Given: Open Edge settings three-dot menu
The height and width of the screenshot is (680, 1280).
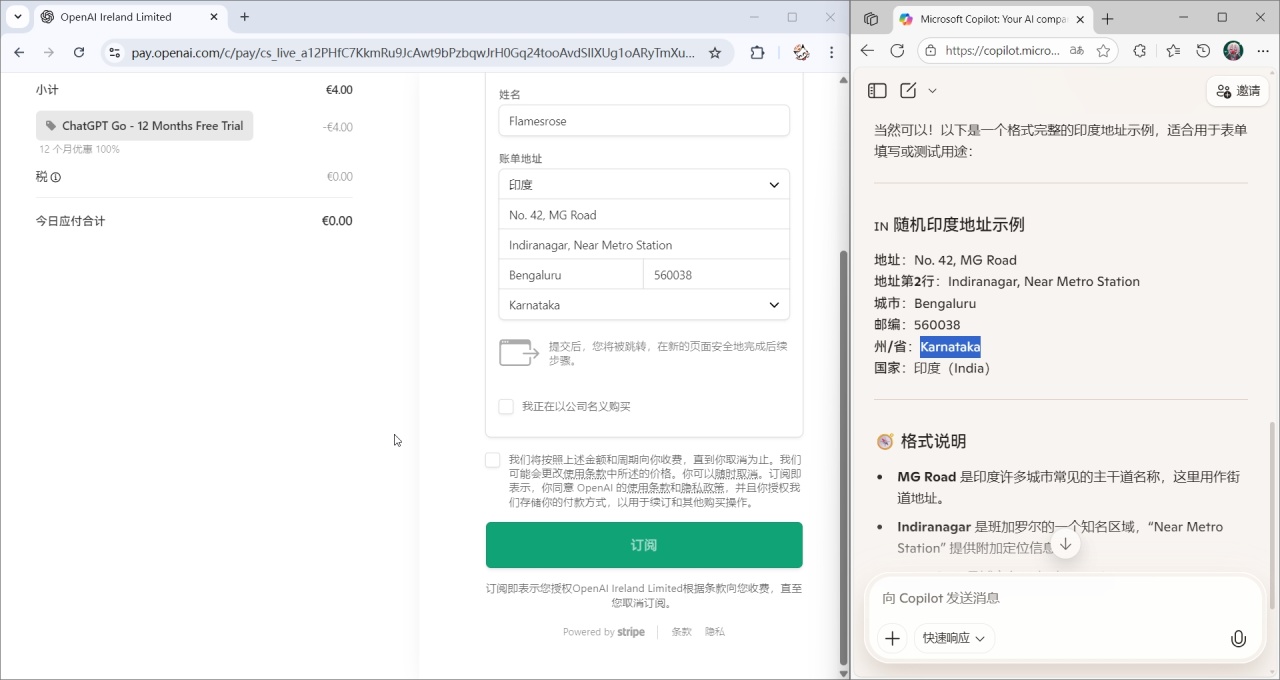Looking at the screenshot, I should [1262, 51].
